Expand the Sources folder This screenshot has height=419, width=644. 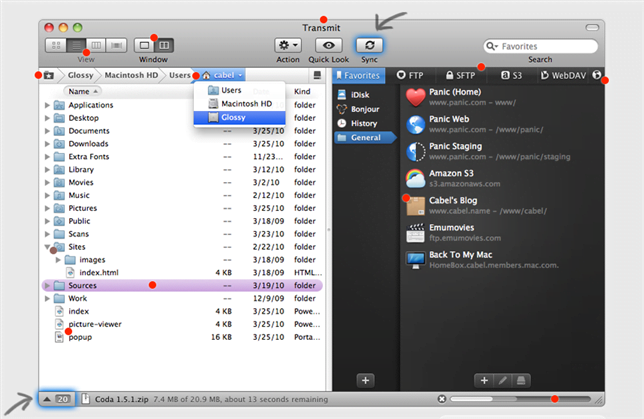47,285
